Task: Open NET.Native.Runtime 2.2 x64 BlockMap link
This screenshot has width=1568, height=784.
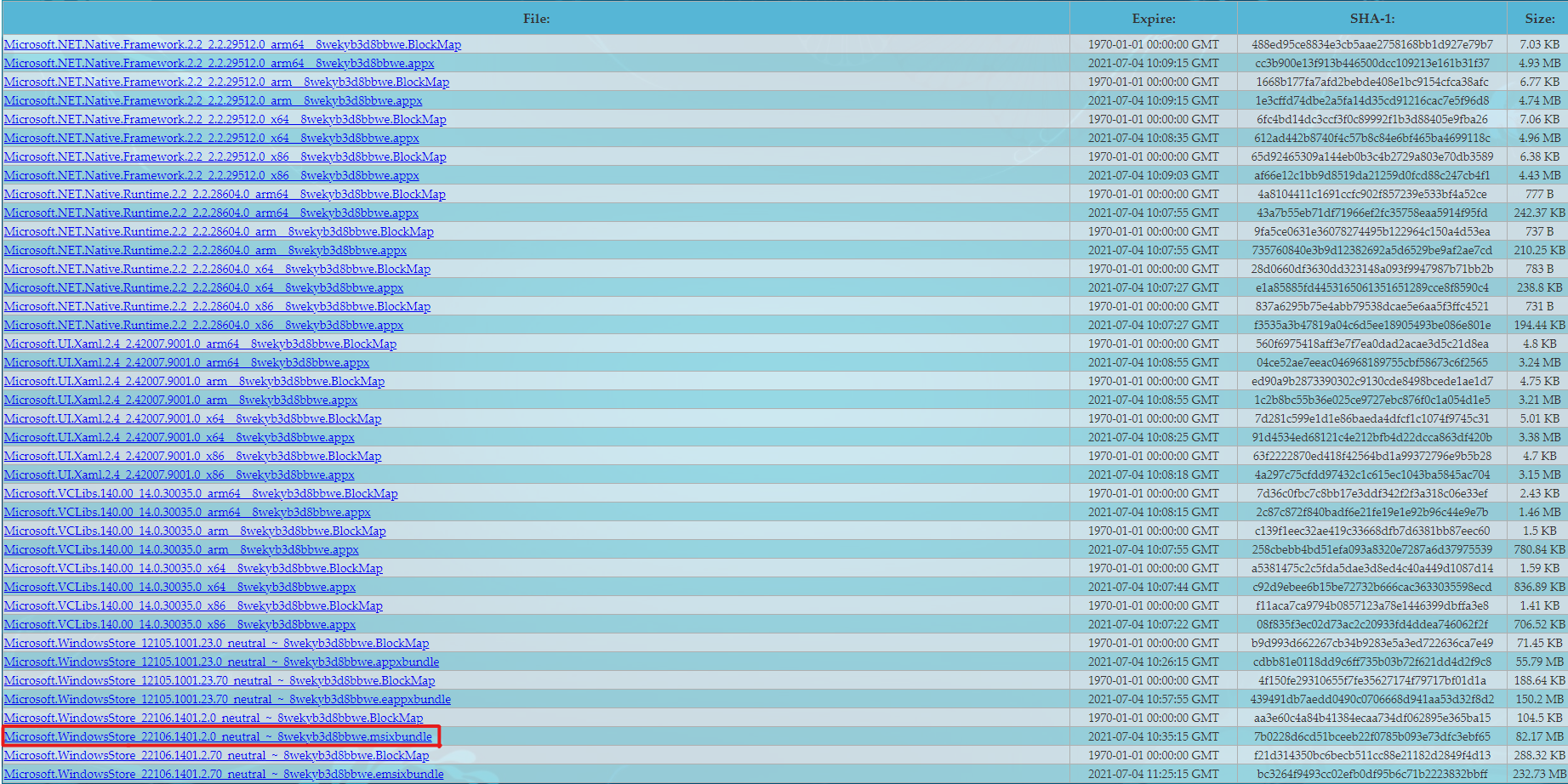Action: 217,269
